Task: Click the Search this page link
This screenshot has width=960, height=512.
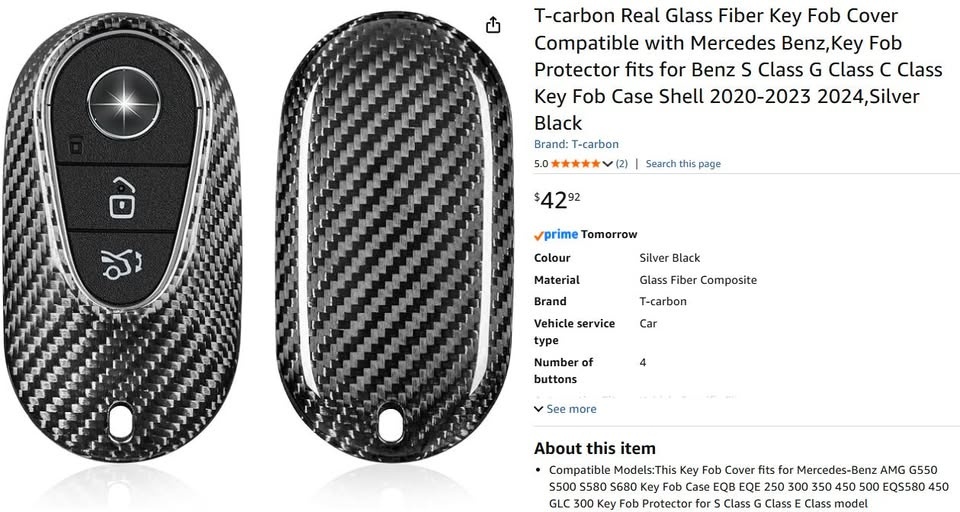Action: click(x=683, y=164)
